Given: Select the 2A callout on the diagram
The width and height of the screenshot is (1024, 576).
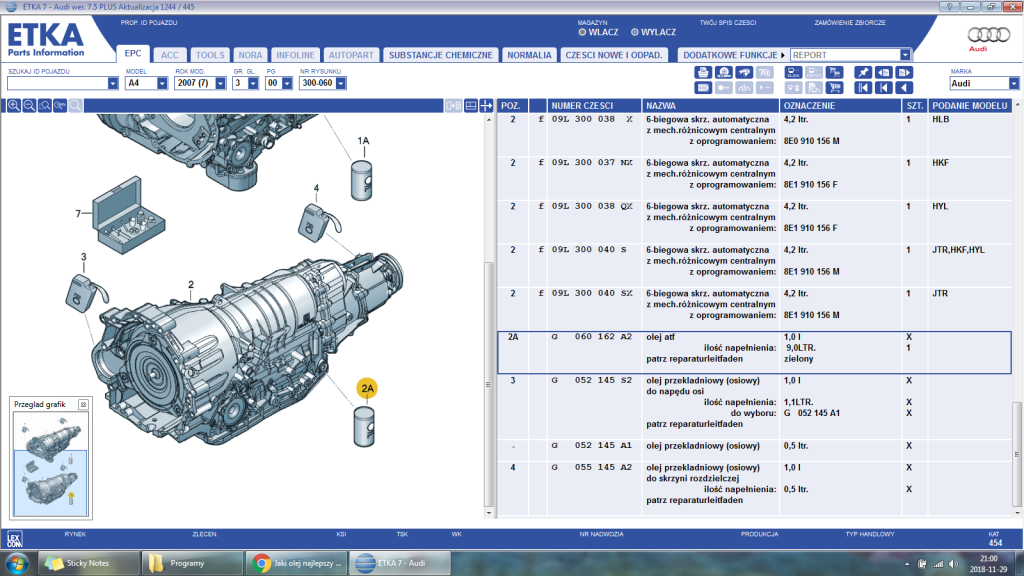Looking at the screenshot, I should 367,389.
